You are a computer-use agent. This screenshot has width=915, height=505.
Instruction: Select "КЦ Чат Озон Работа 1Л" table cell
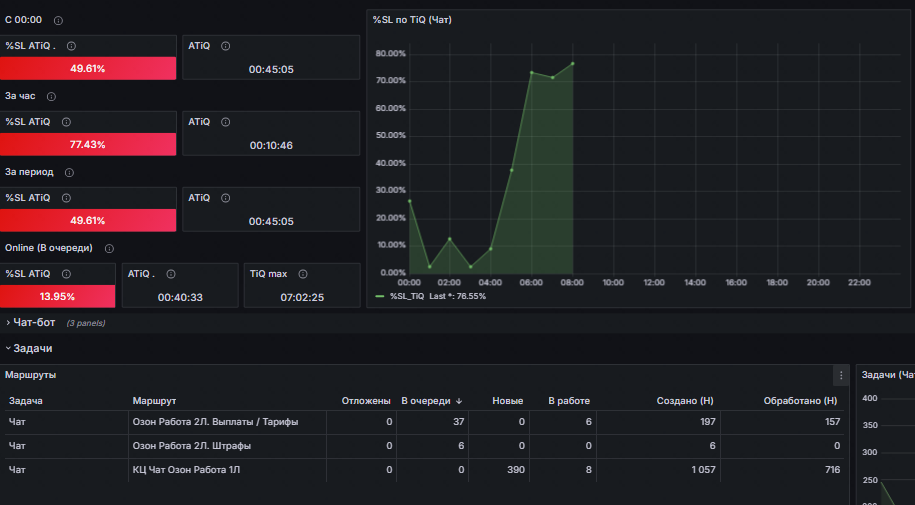point(186,469)
